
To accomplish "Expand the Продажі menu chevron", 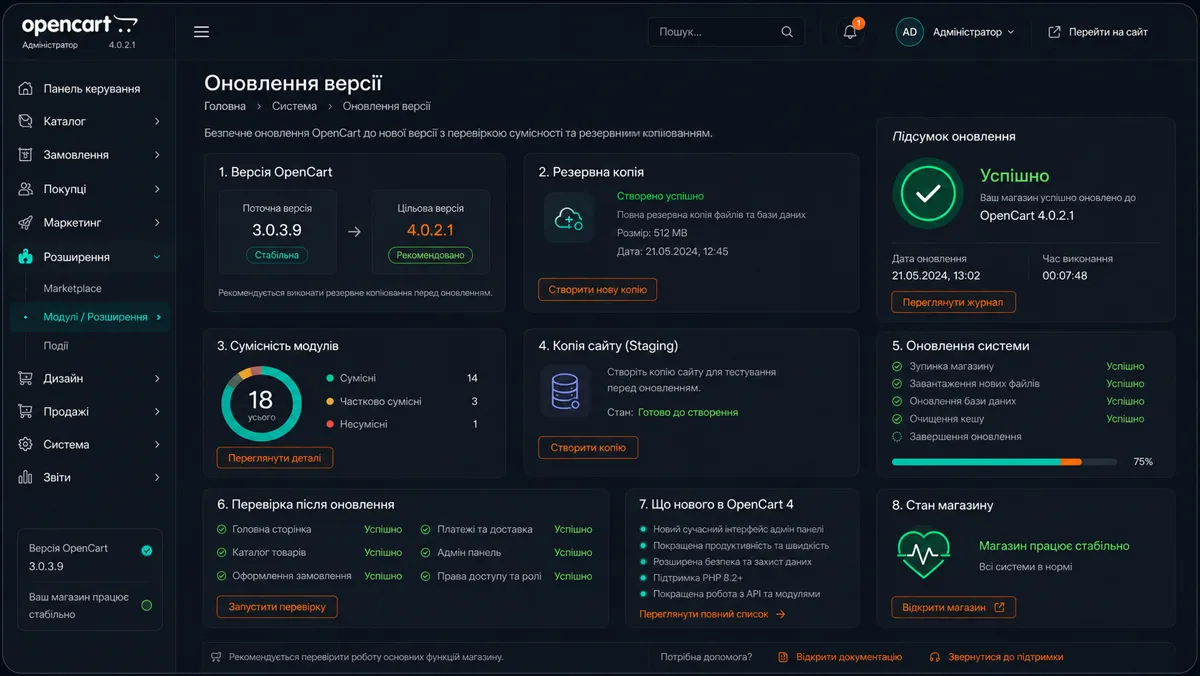I will 157,411.
